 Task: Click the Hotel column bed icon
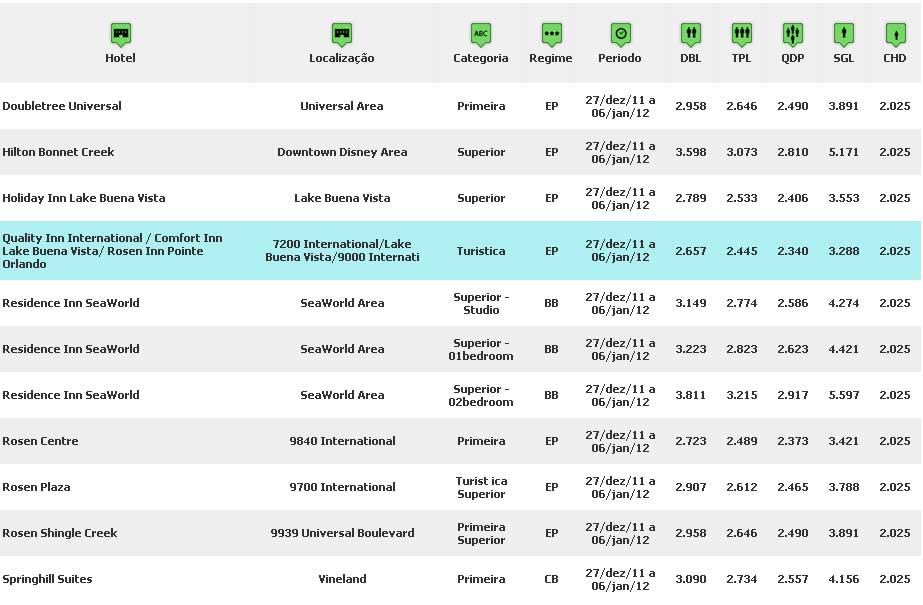pyautogui.click(x=120, y=34)
